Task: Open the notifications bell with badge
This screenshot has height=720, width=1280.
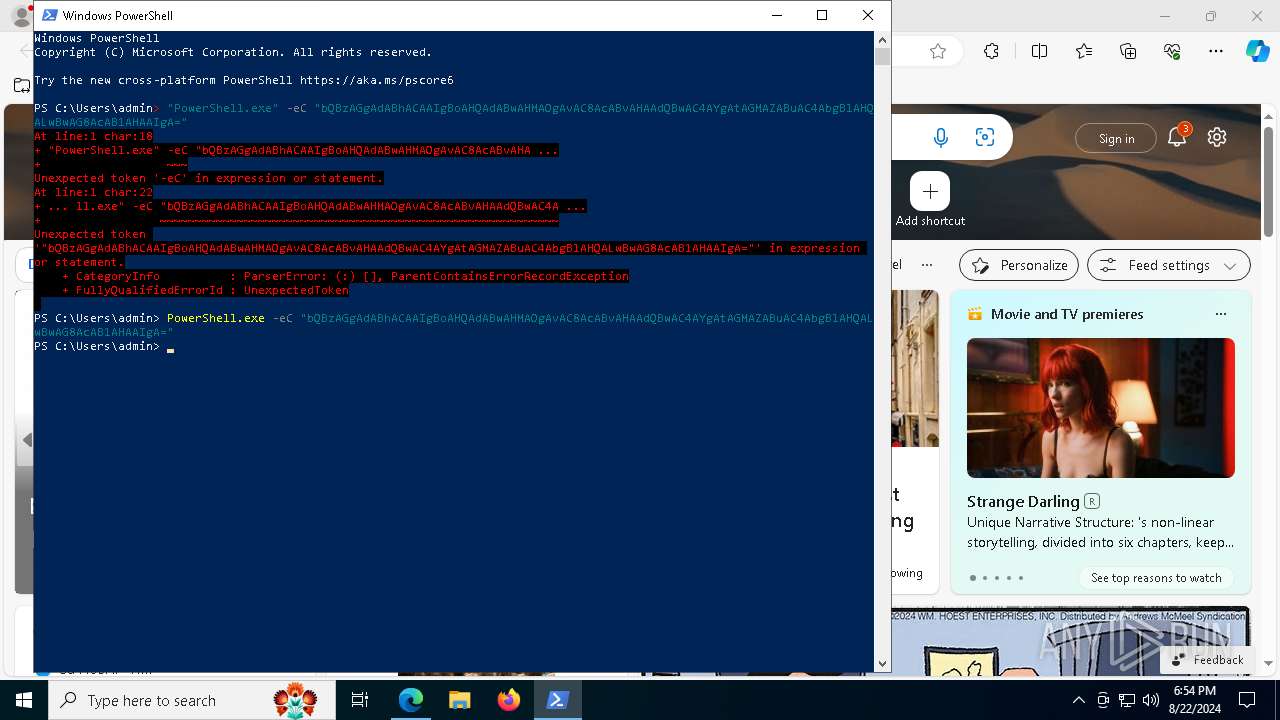Action: (1178, 137)
